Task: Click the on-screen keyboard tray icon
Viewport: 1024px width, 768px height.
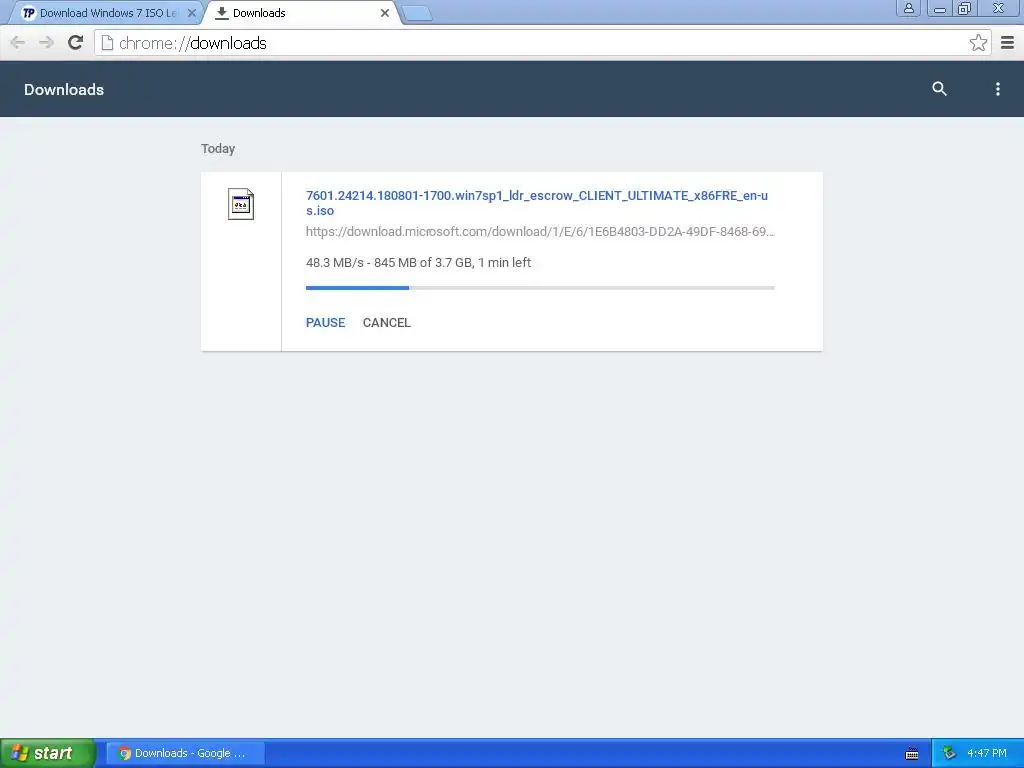Action: (x=912, y=754)
